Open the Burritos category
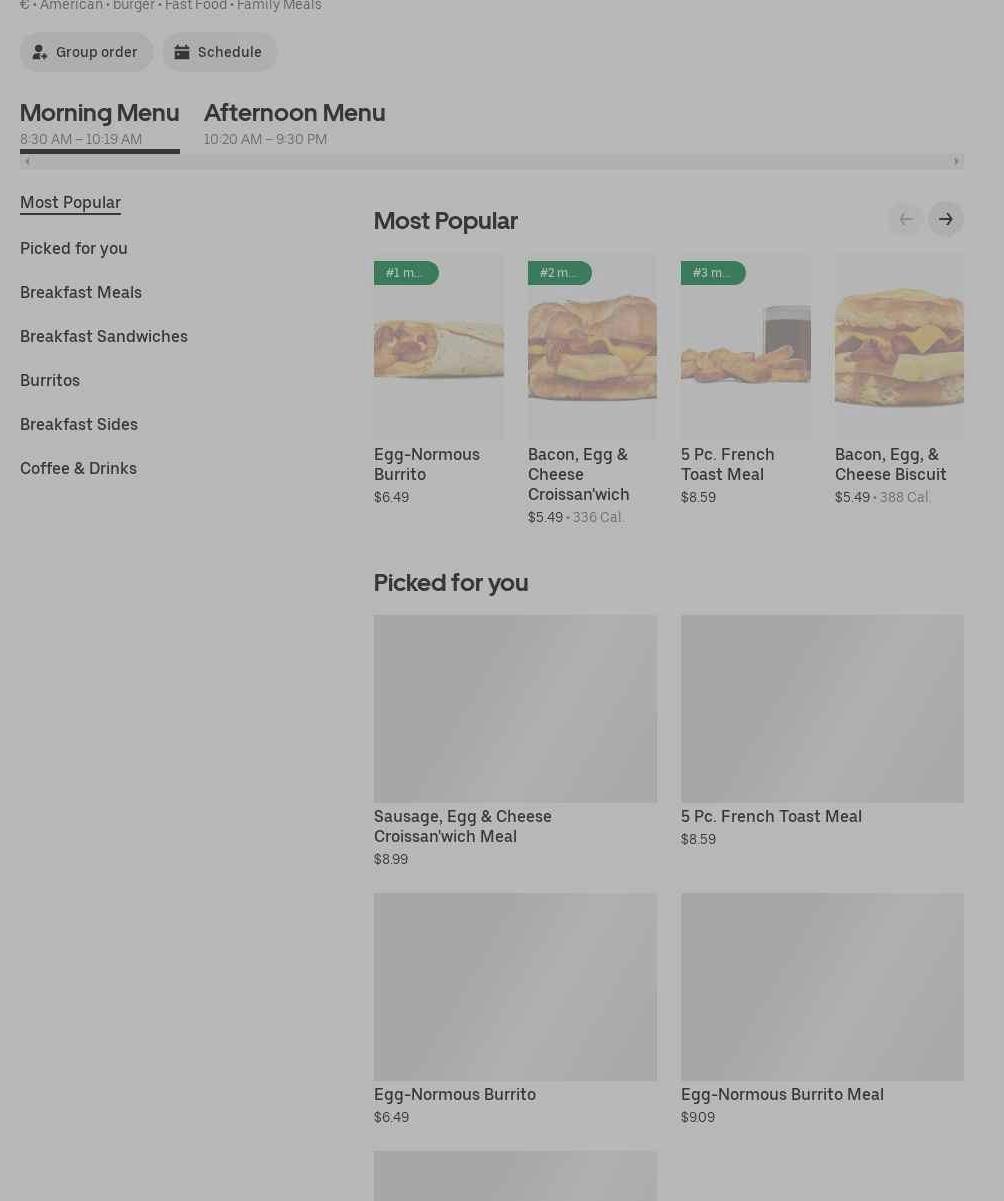 pos(50,380)
